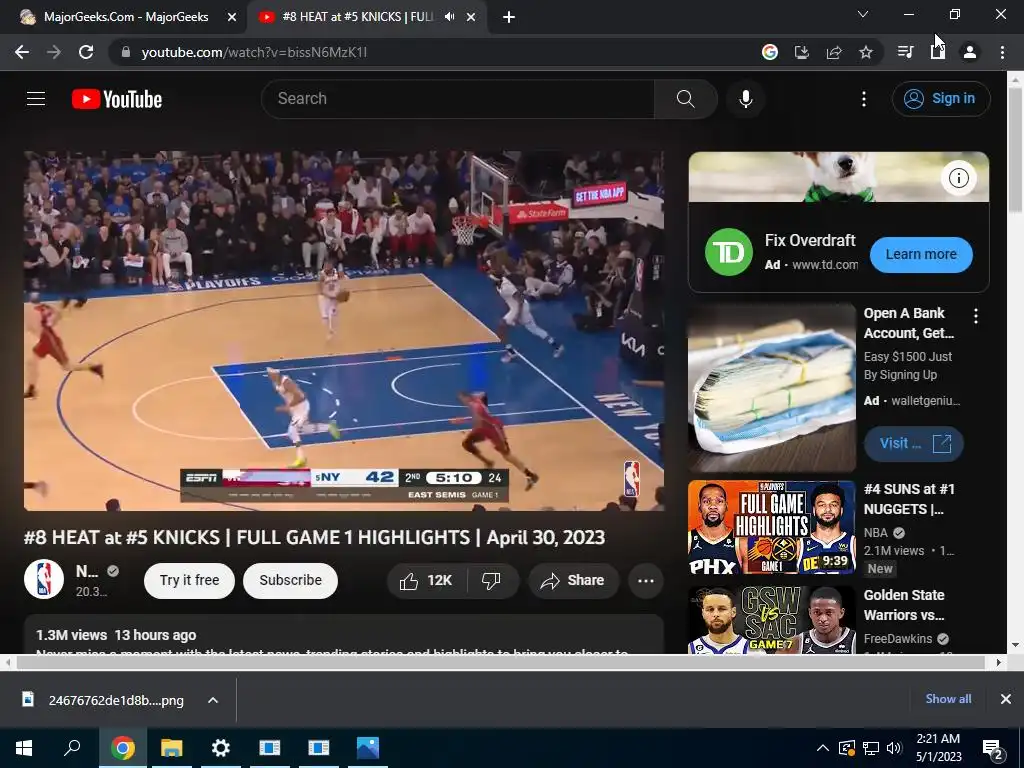Click the Try it free button
Screen dimensions: 1024x768
pos(189,581)
